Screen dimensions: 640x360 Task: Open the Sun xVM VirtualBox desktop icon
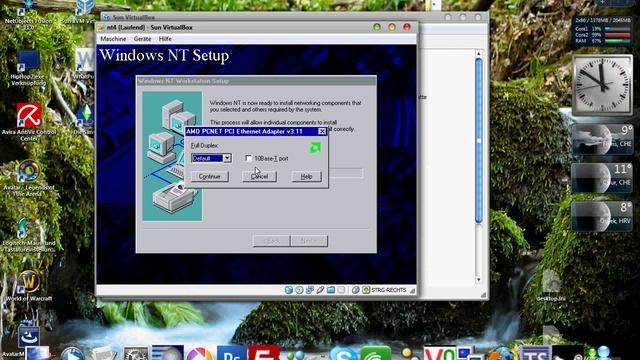pos(84,7)
